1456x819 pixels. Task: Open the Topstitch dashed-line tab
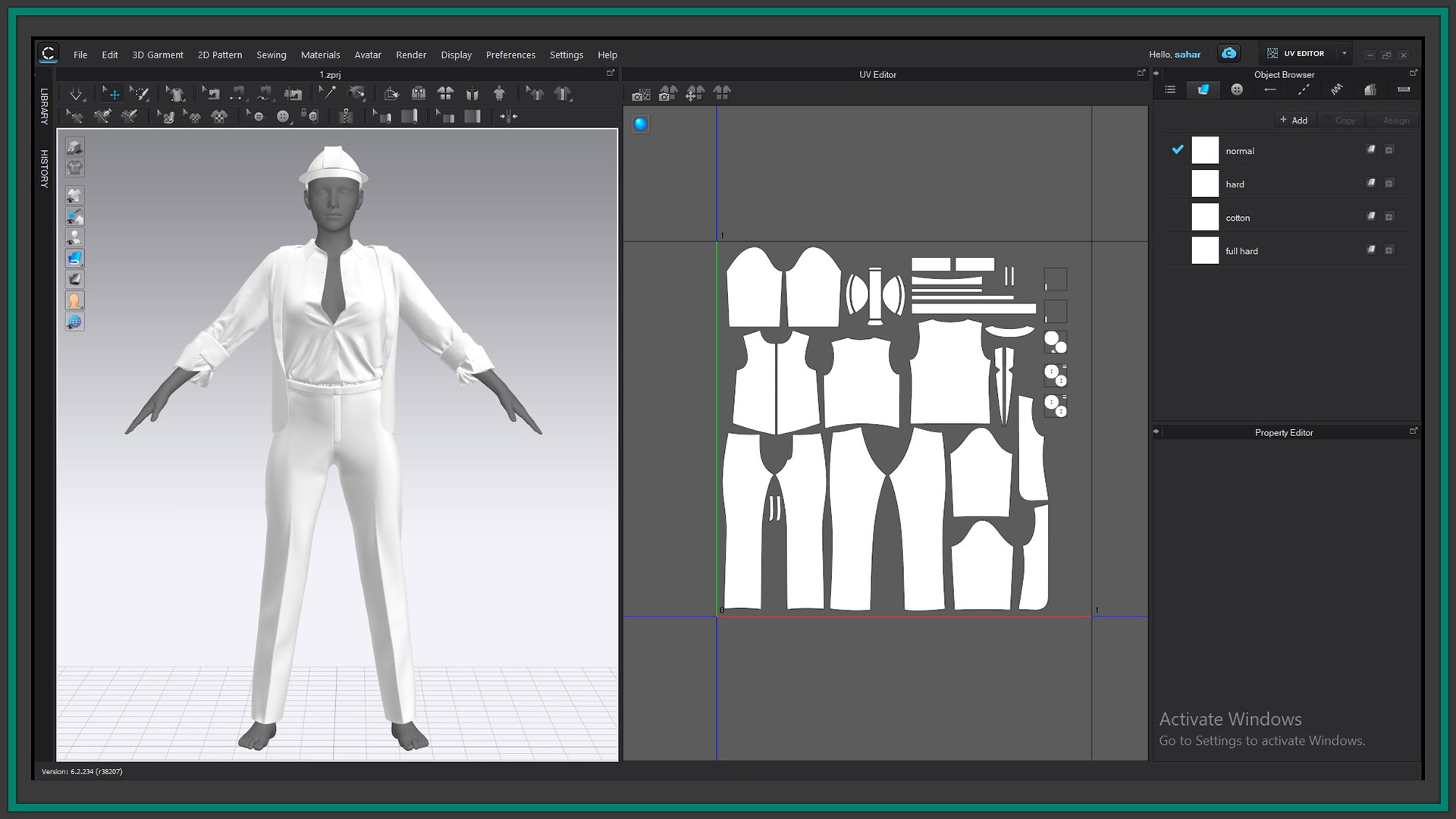1304,89
